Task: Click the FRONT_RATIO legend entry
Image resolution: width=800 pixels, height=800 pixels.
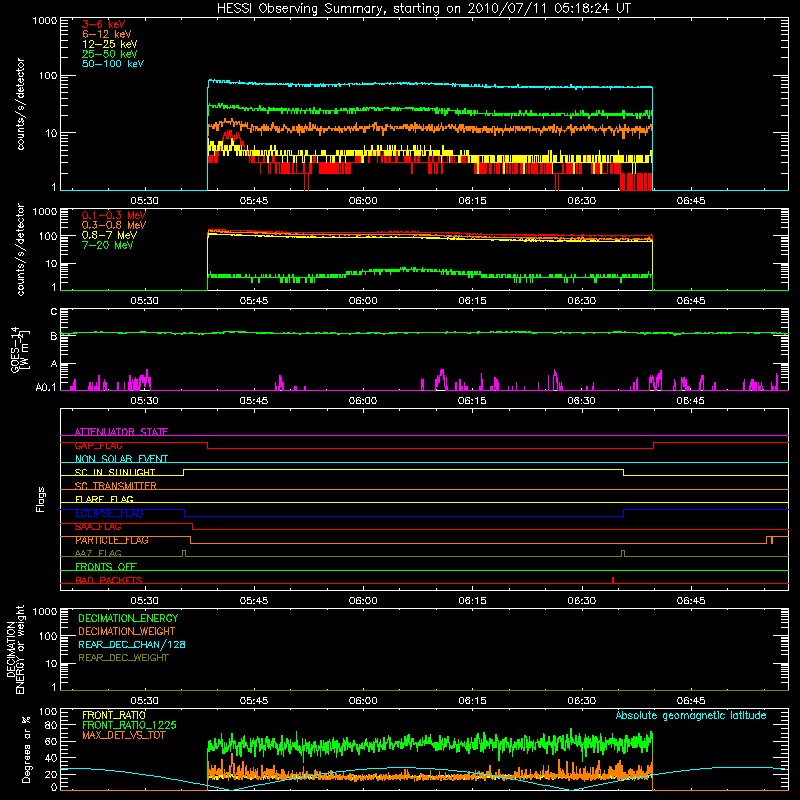Action: (114, 715)
